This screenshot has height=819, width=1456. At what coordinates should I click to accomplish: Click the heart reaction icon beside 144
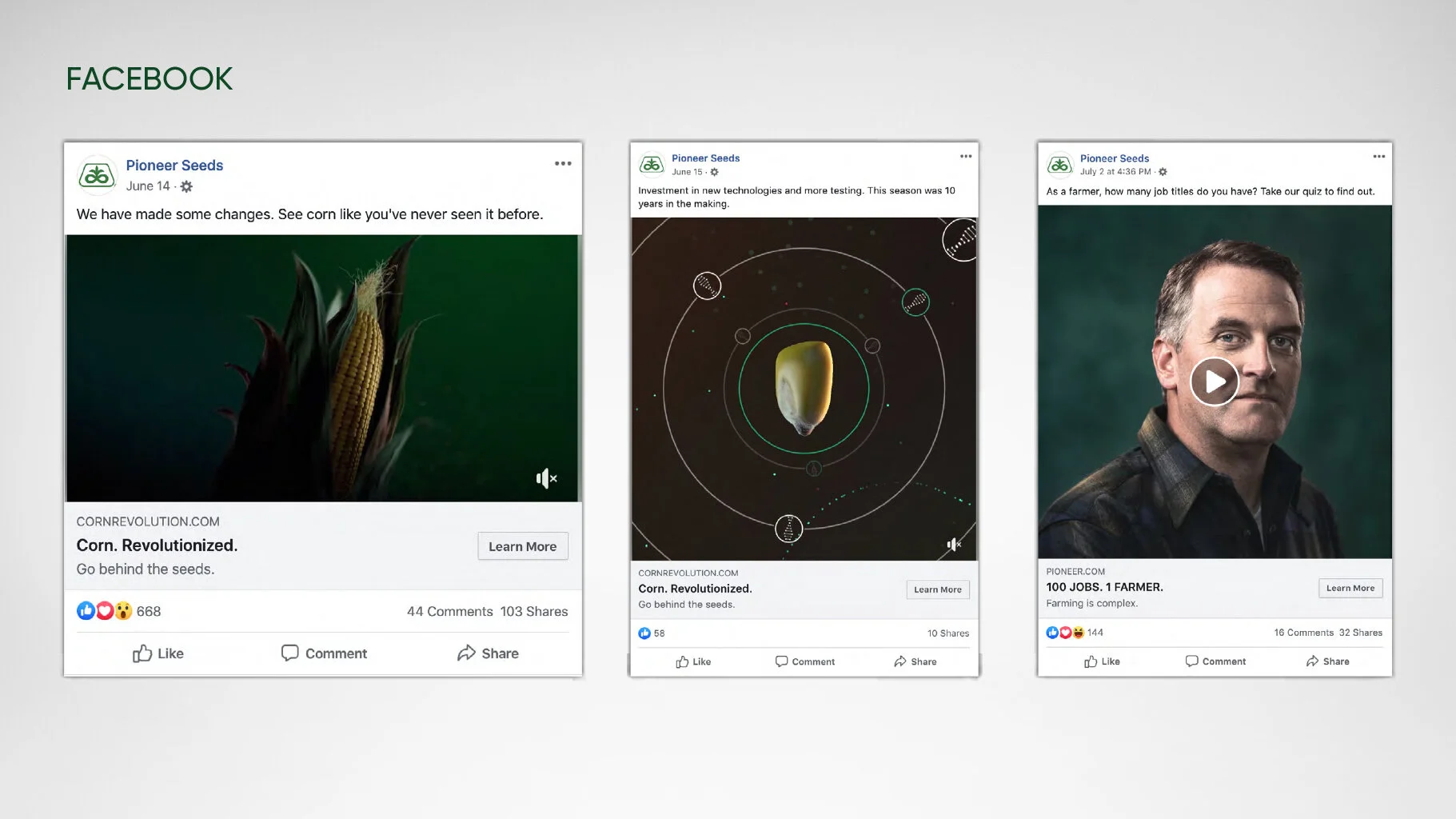[x=1065, y=633]
